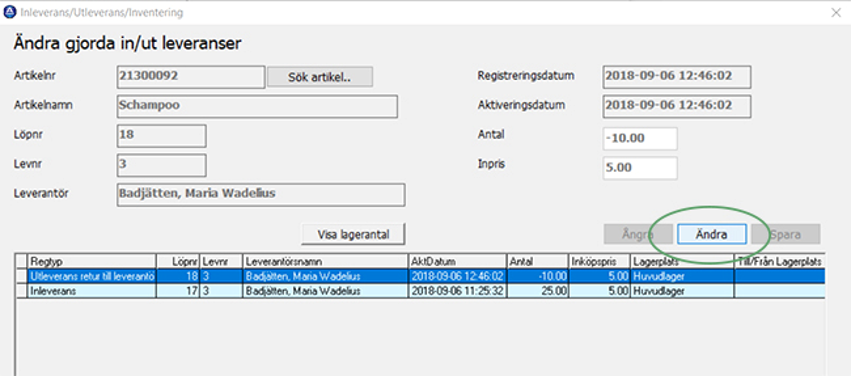The height and width of the screenshot is (376, 851).
Task: Click the 2018-09-06 12:46:02 table cell
Action: point(458,277)
